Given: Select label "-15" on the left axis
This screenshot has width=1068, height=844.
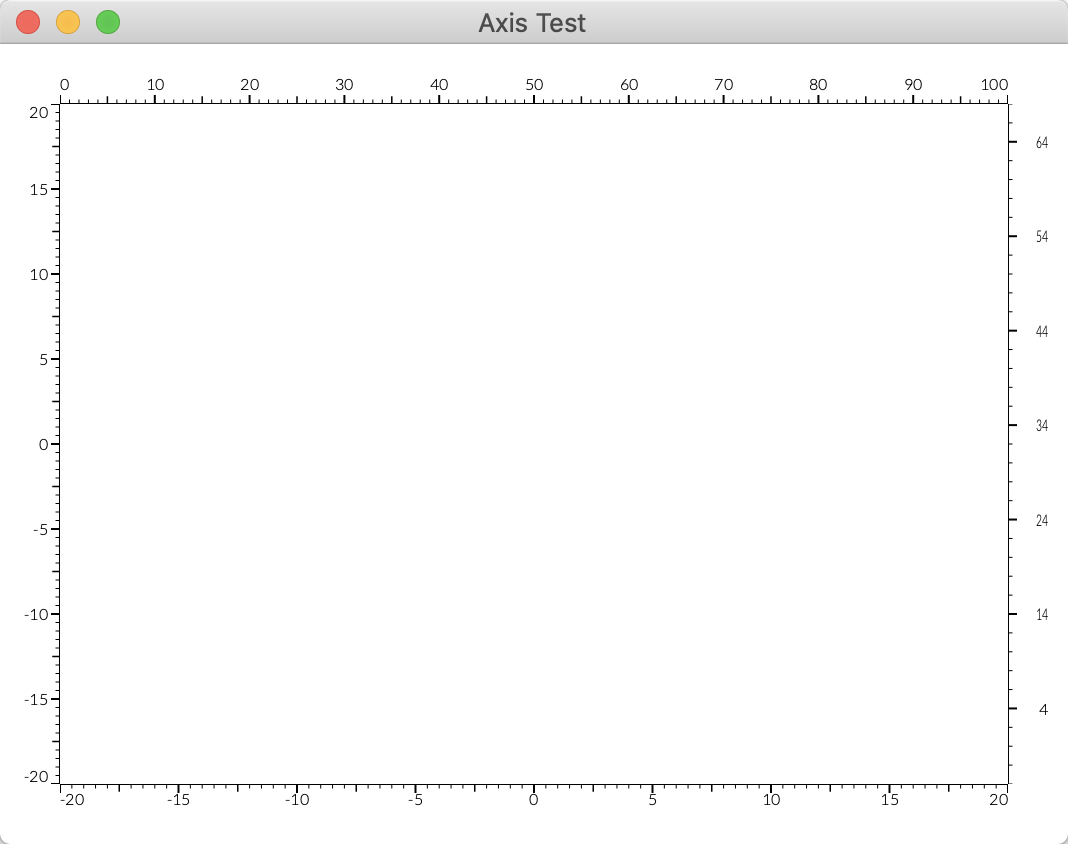Looking at the screenshot, I should (36, 700).
